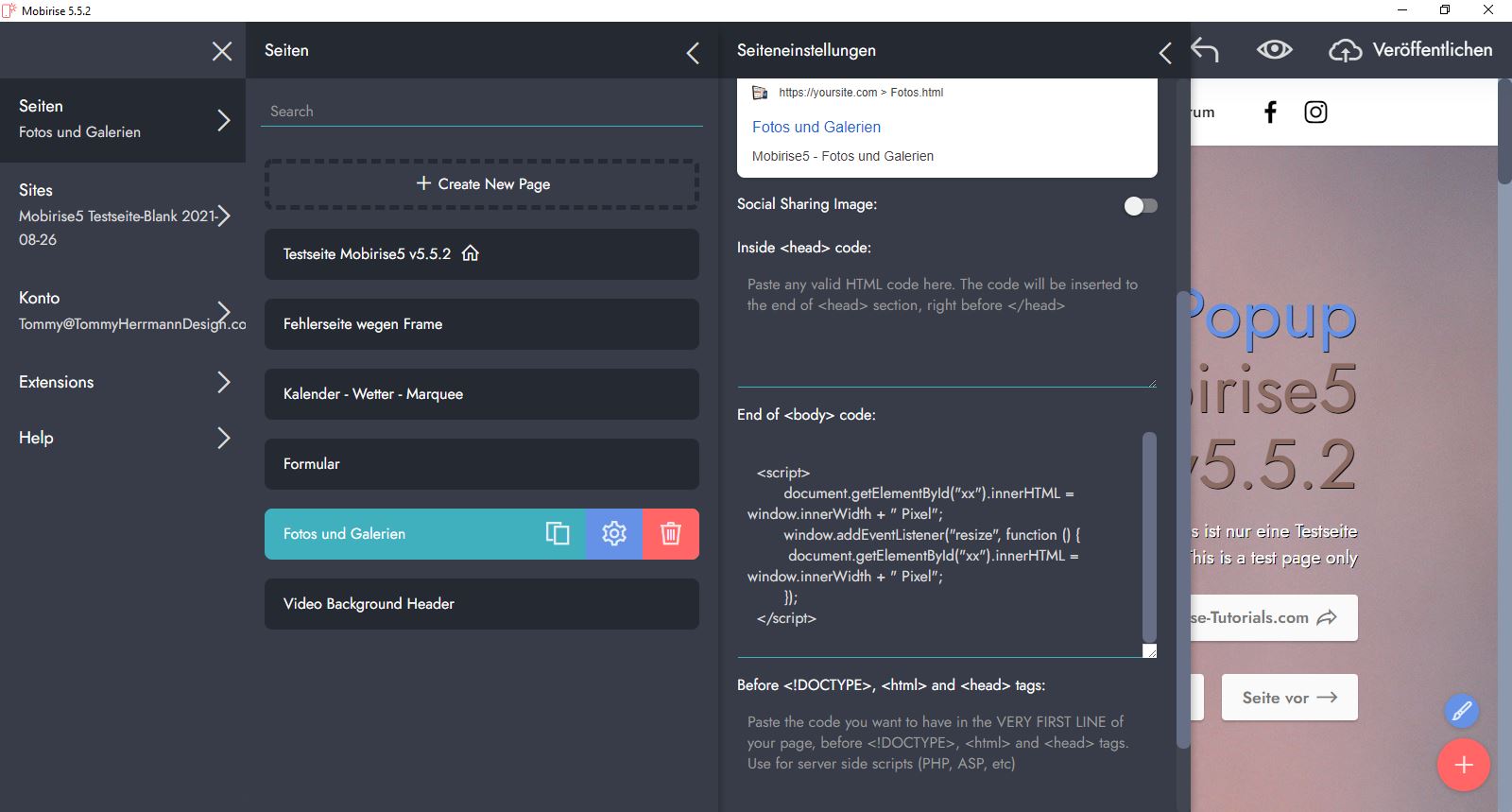
Task: Open the Sites menu section
Action: pos(123,215)
